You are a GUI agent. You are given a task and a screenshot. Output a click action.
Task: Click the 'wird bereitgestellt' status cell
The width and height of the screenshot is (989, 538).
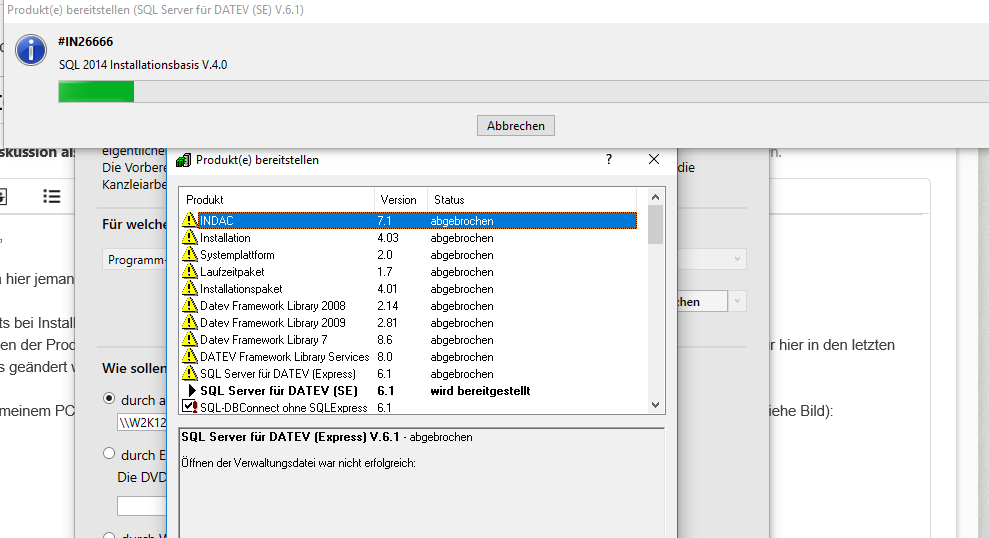[x=480, y=391]
